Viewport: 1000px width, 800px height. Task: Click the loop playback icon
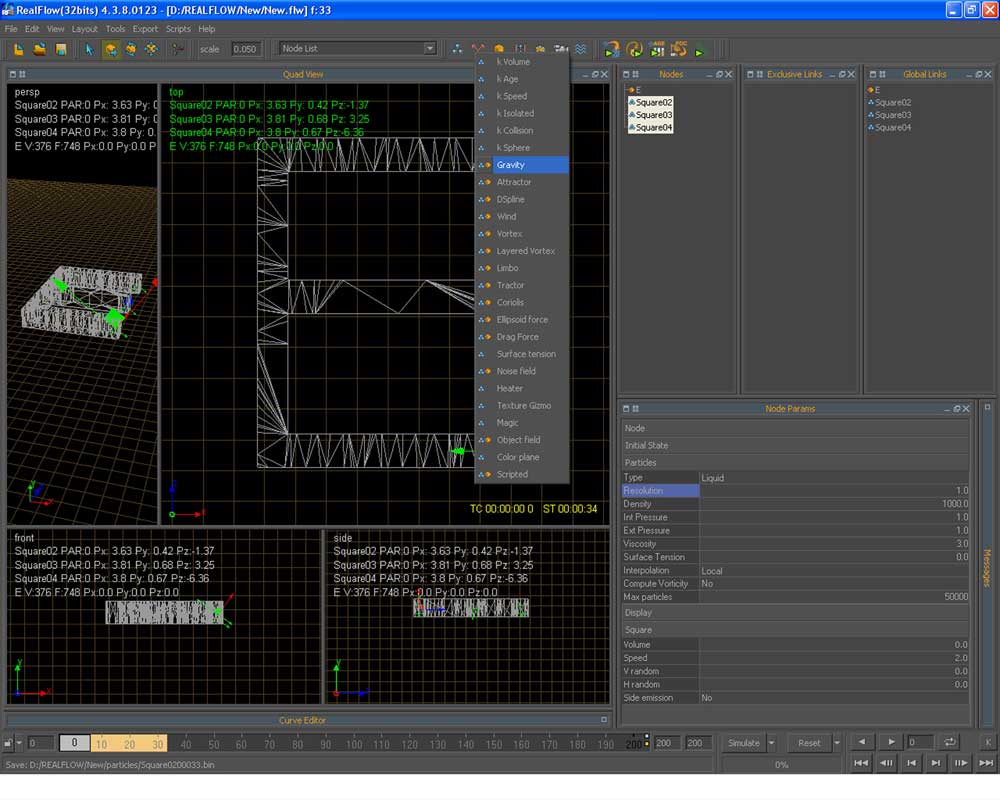click(949, 742)
